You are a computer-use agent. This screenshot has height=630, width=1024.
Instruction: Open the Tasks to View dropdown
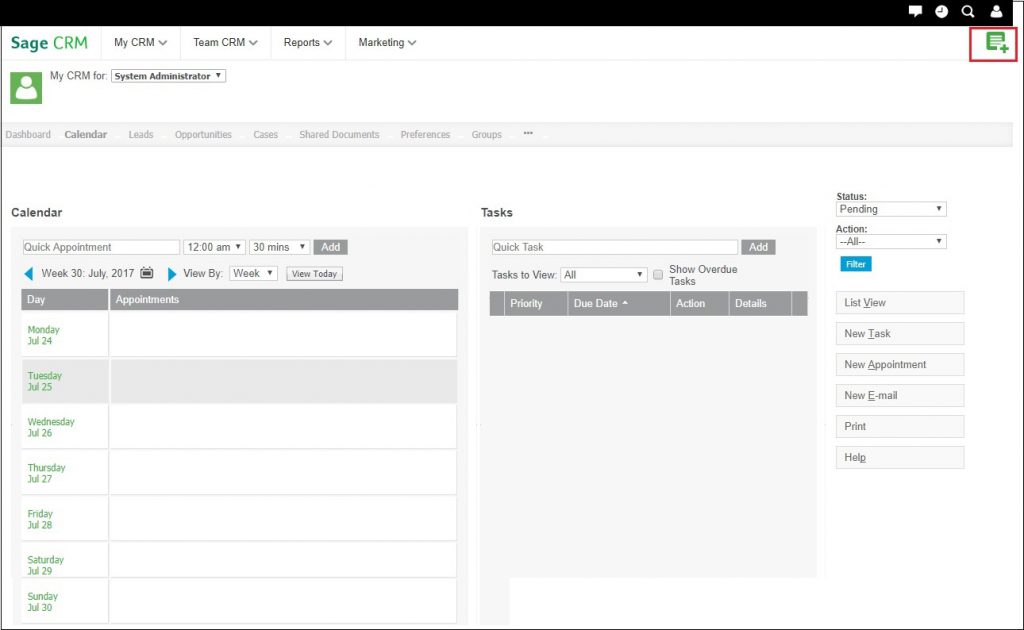coord(604,275)
